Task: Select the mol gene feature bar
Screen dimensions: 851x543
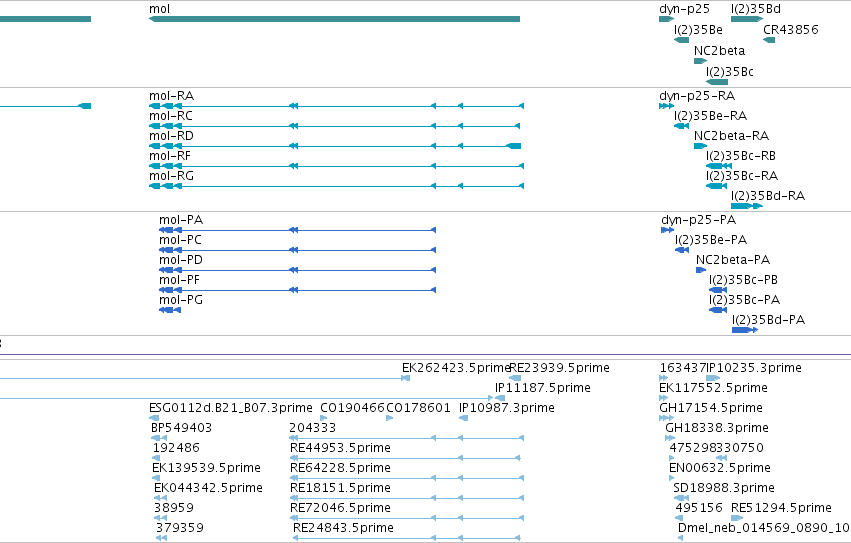Action: 334,19
